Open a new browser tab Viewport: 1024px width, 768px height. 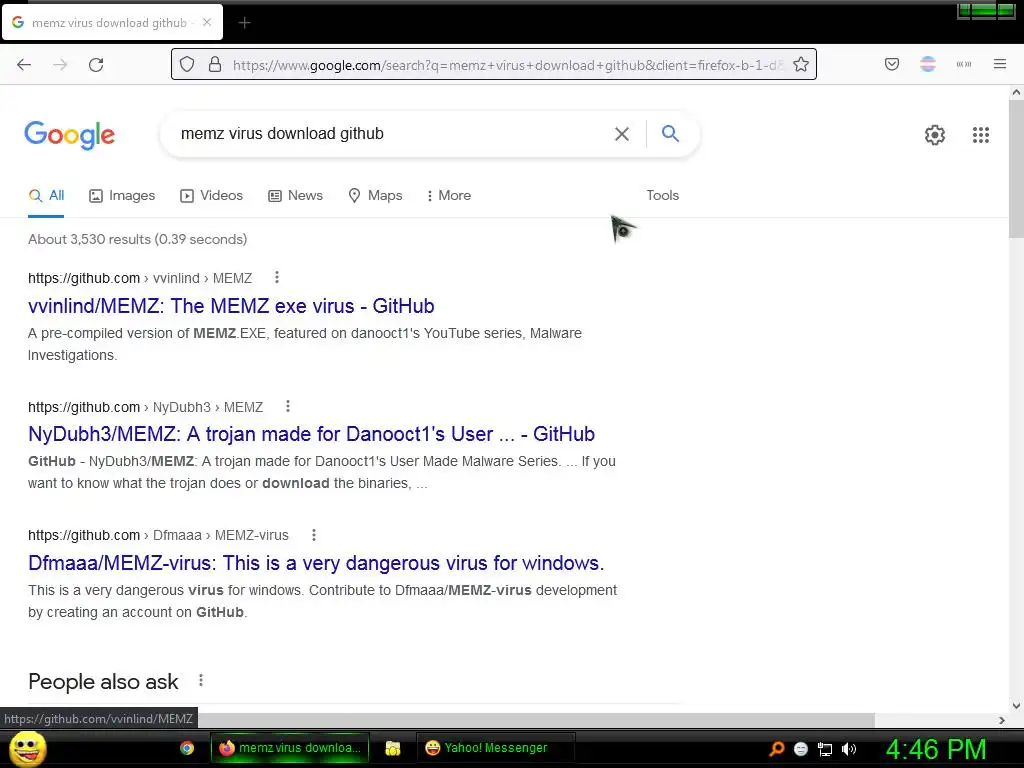click(244, 23)
